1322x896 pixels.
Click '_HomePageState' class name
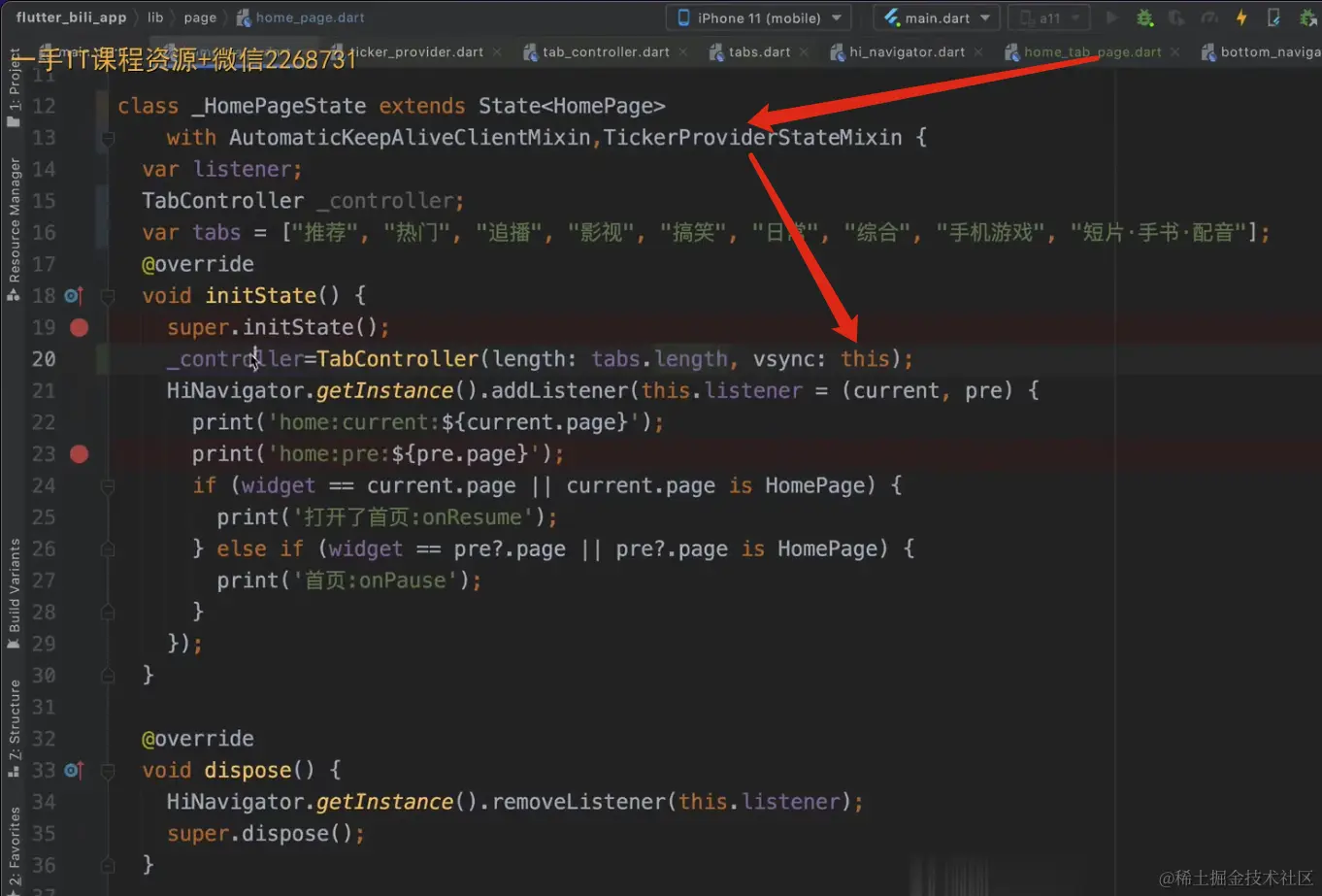pos(279,106)
